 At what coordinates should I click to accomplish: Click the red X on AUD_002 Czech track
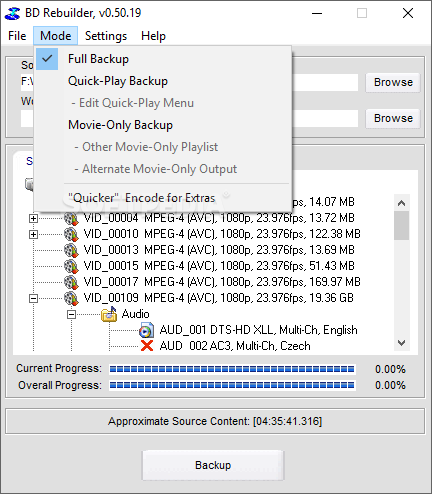[147, 346]
